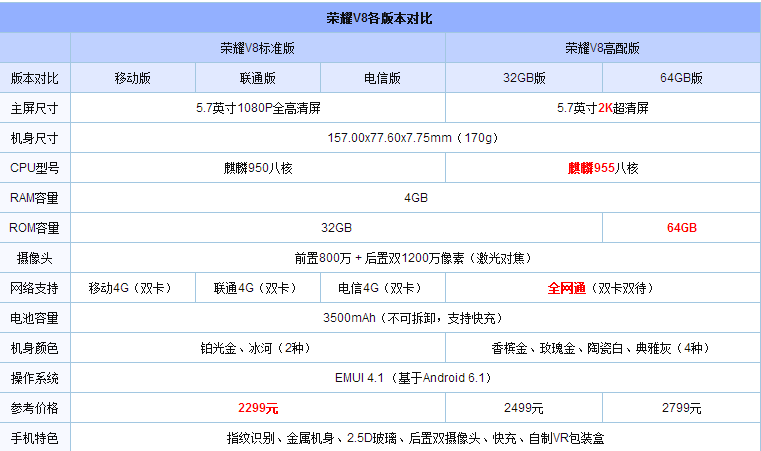Select the 3500mAh battery cell
Viewport: 761px width, 451px height.
[415, 318]
